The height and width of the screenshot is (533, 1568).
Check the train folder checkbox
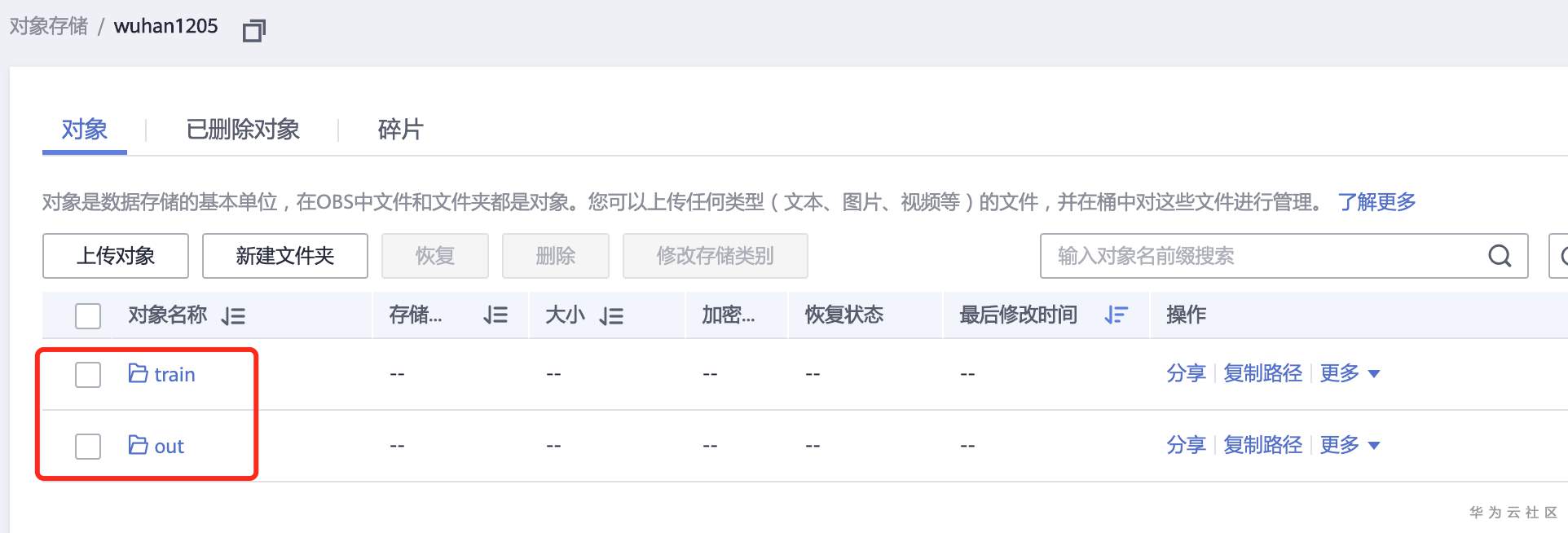pyautogui.click(x=88, y=375)
